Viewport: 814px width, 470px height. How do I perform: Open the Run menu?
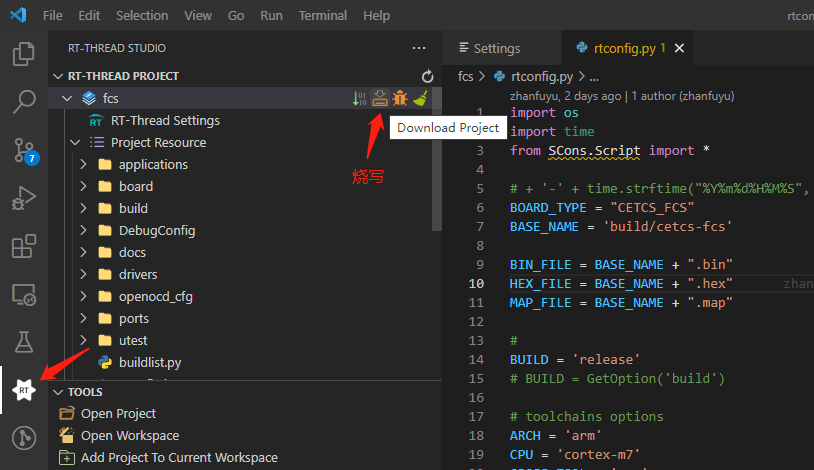point(271,16)
